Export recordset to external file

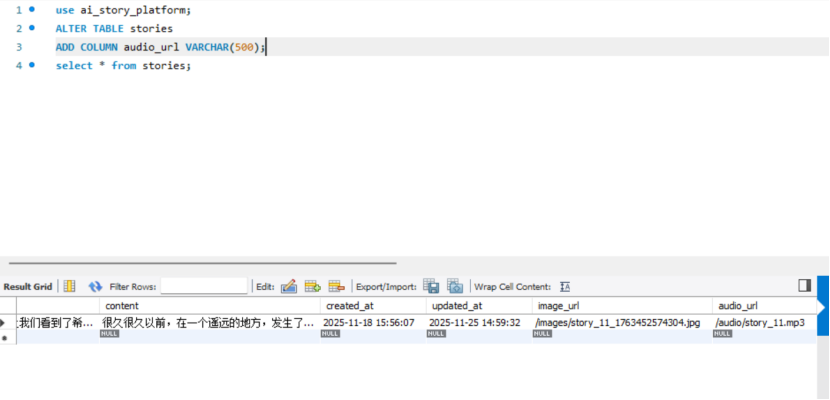click(431, 286)
